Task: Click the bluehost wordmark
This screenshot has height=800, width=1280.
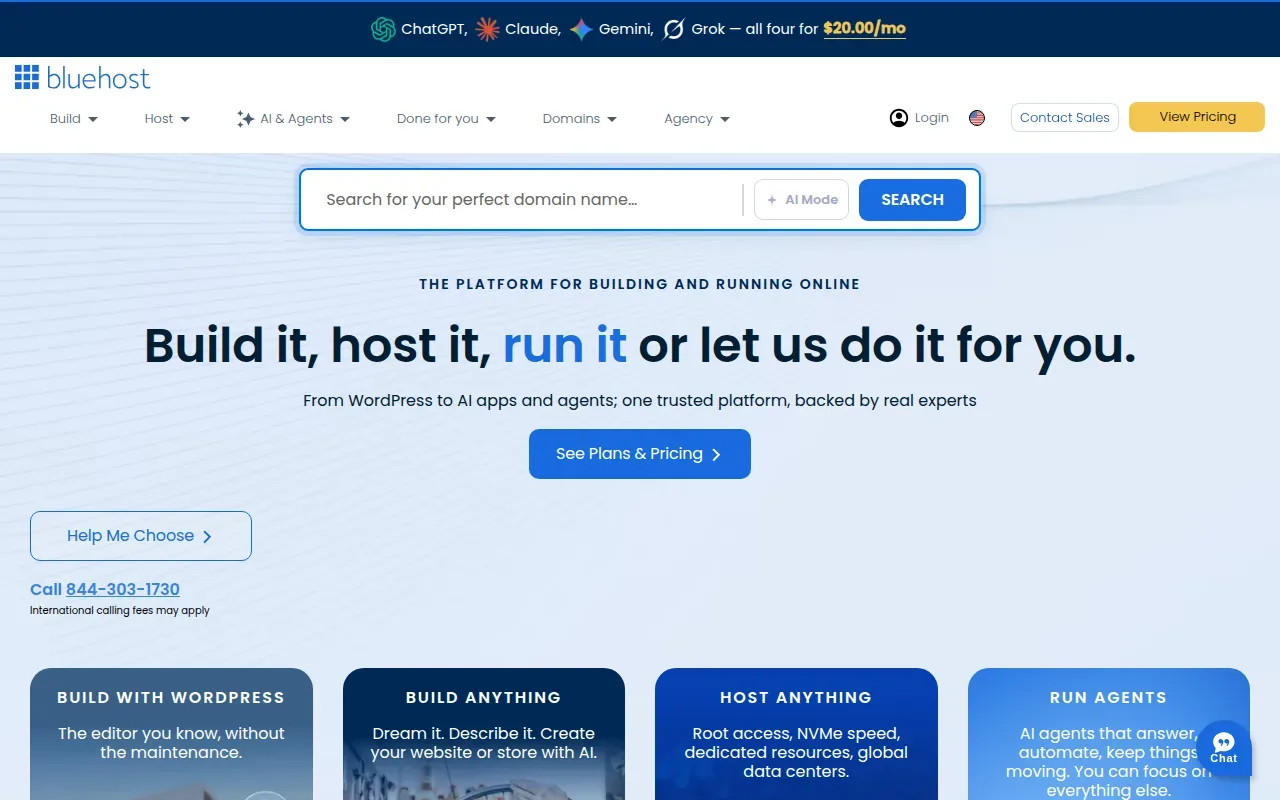Action: click(x=98, y=78)
